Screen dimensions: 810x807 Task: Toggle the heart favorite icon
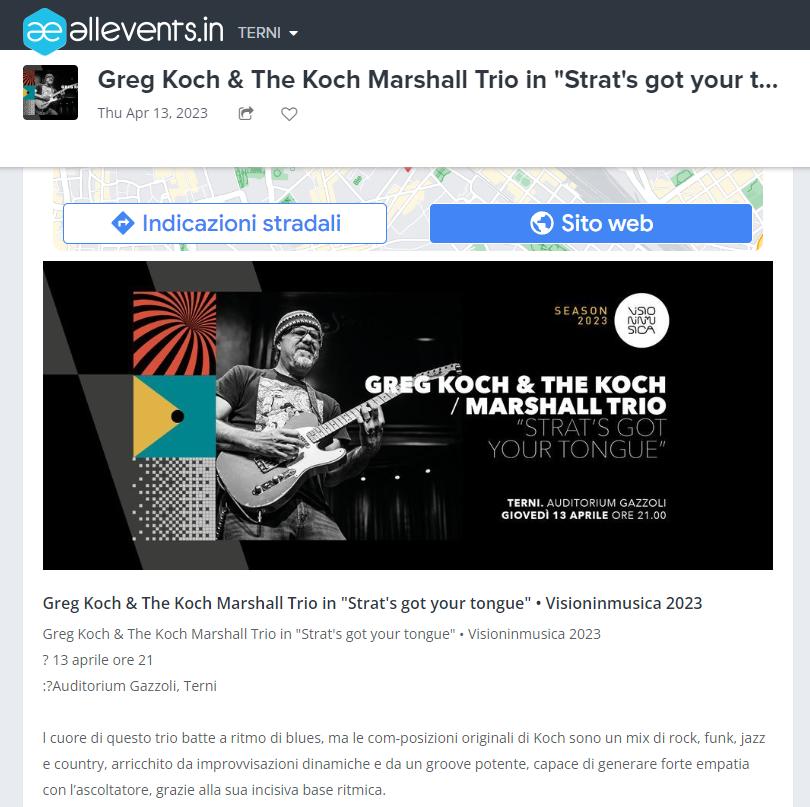(x=289, y=114)
